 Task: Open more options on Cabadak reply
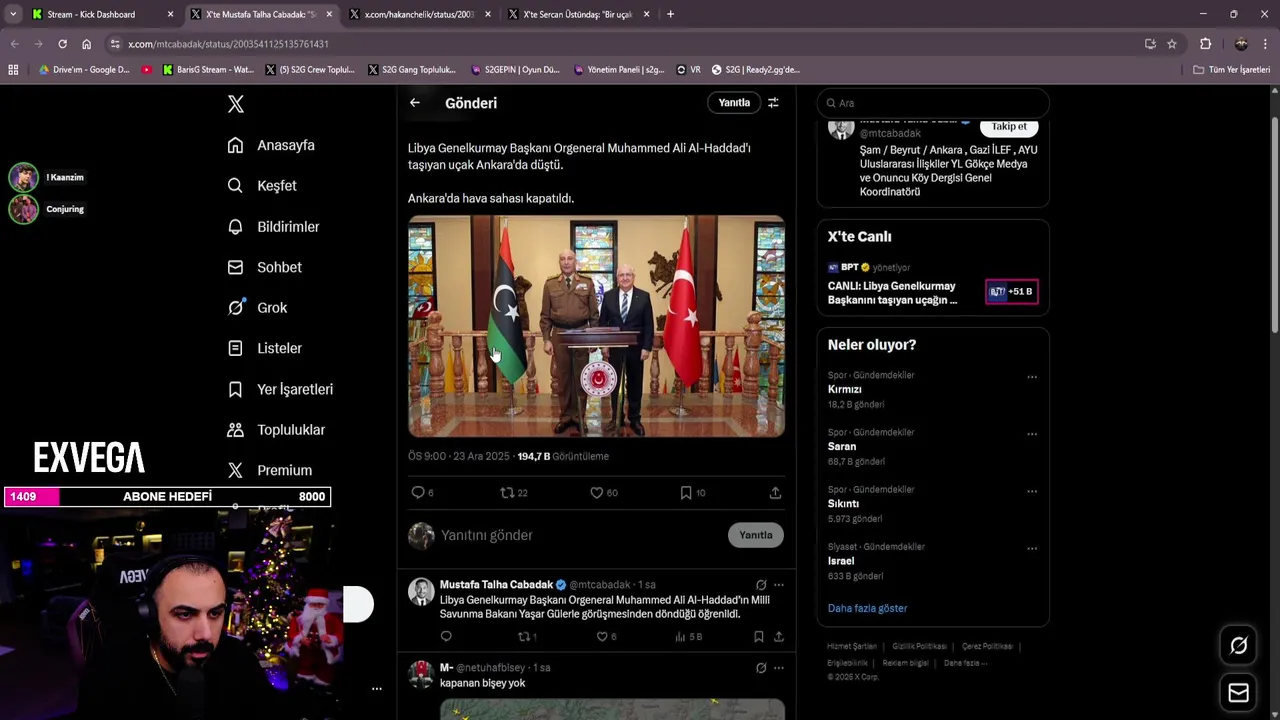point(779,584)
